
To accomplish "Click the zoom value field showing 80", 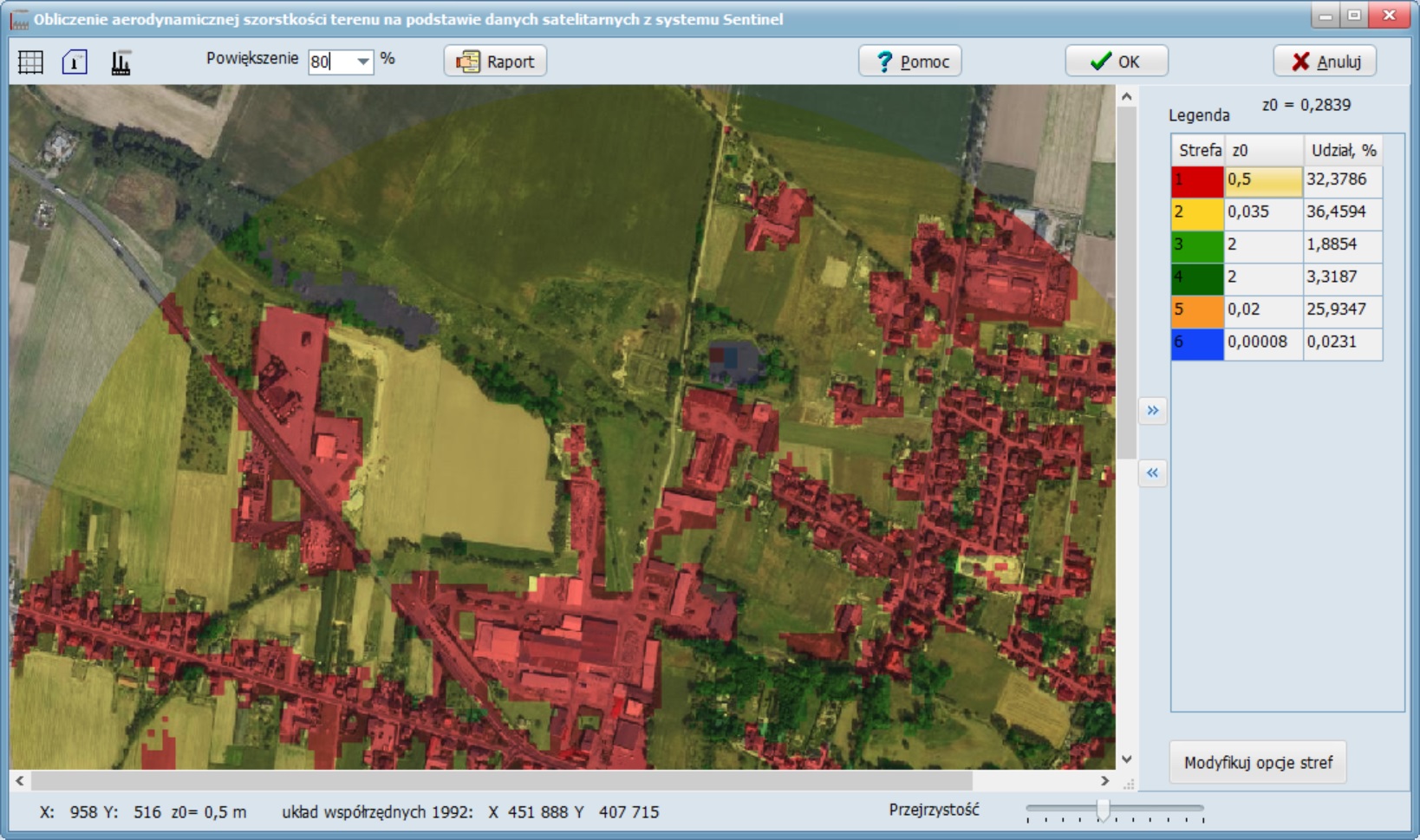I will click(x=332, y=62).
